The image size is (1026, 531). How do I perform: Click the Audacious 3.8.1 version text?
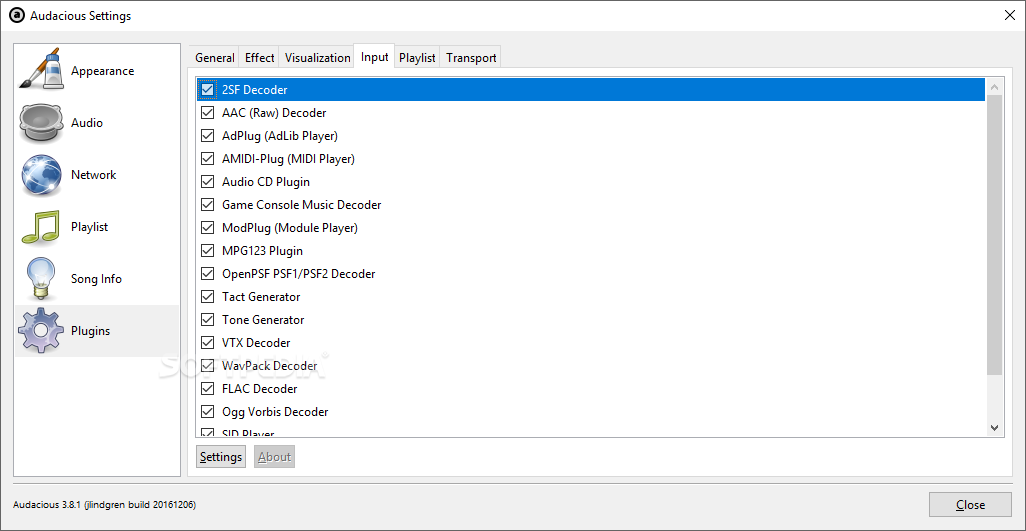click(104, 505)
